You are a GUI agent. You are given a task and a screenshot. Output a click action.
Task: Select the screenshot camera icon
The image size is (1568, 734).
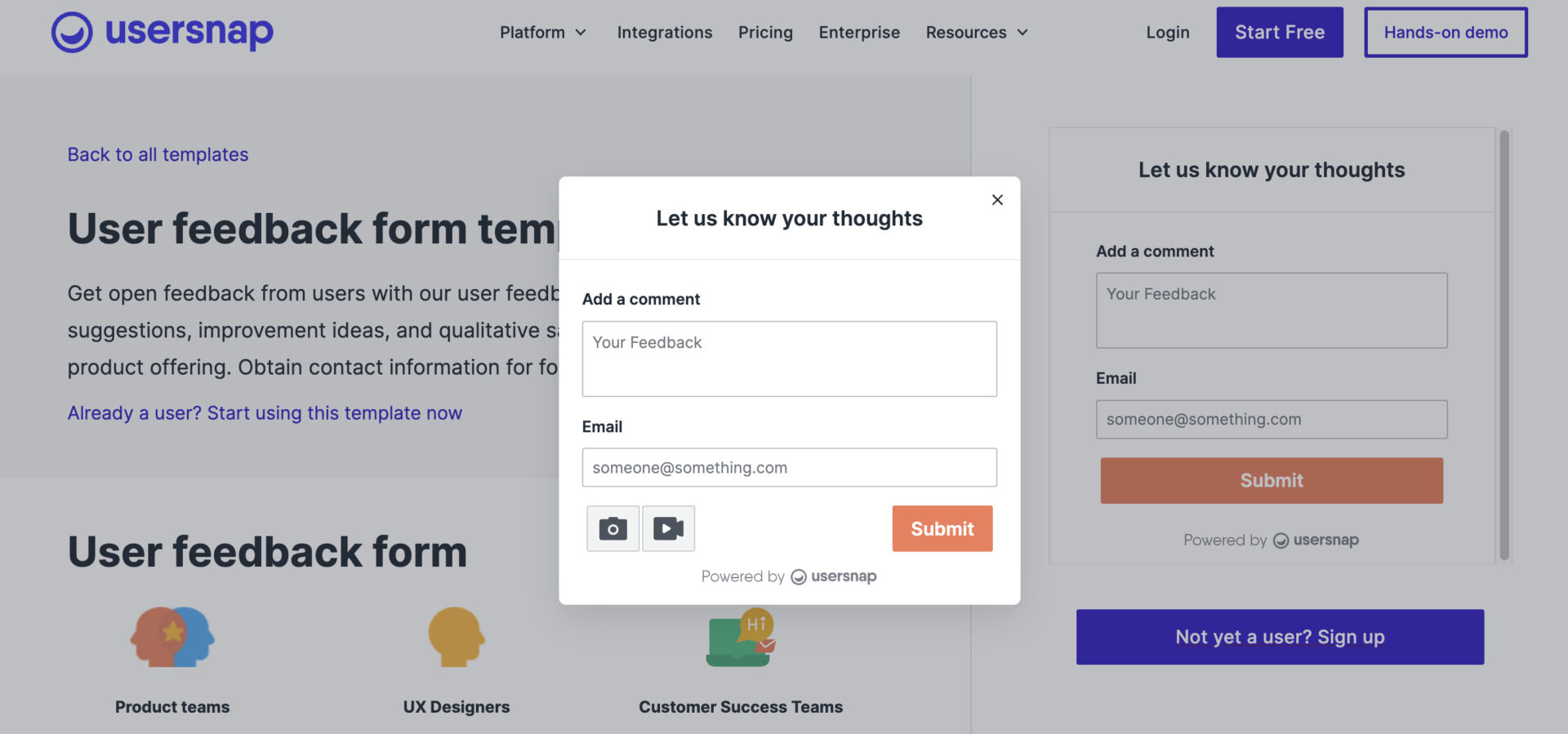pos(612,528)
